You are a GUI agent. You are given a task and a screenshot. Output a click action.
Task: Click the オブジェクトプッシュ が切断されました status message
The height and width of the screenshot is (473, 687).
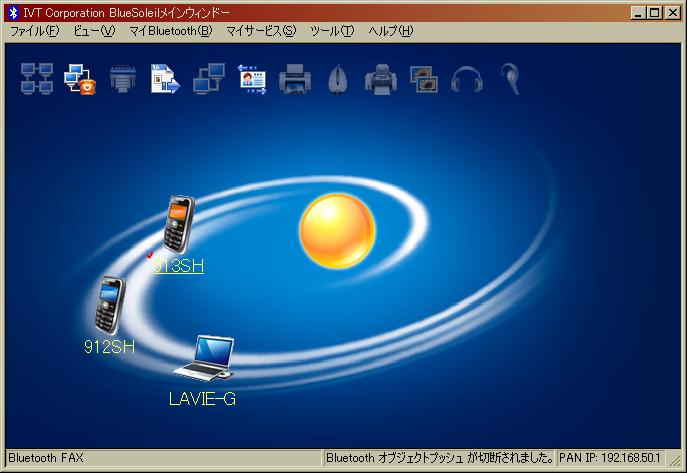(x=439, y=458)
